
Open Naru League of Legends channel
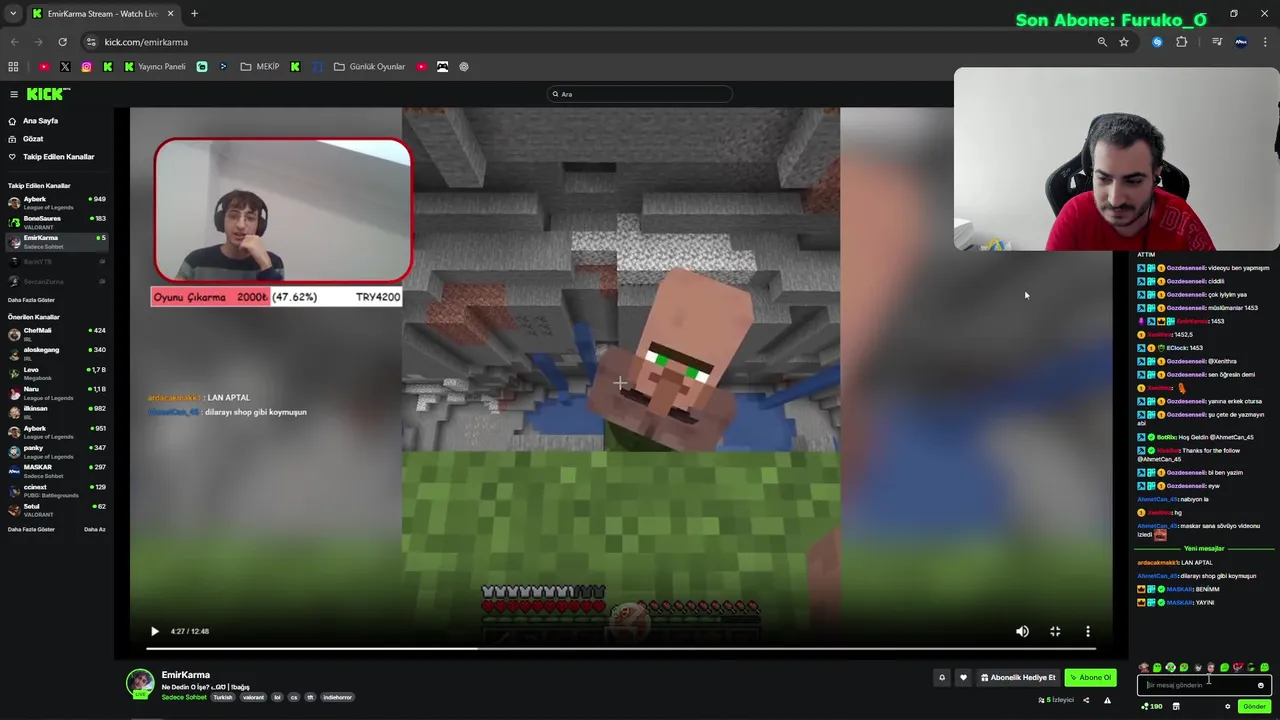pyautogui.click(x=56, y=392)
